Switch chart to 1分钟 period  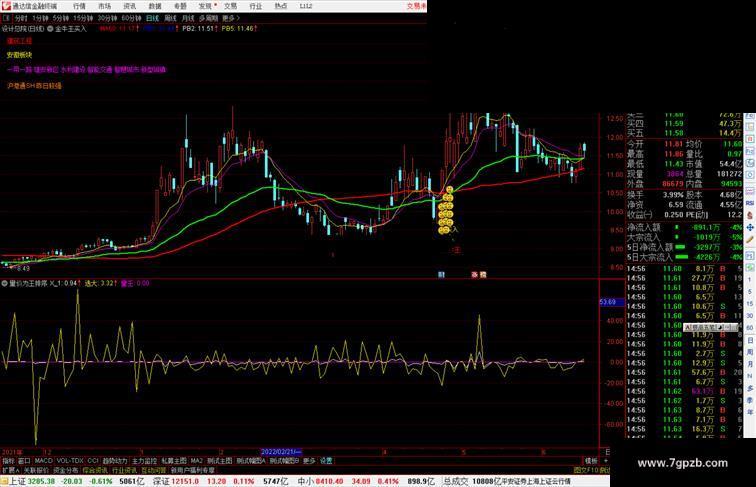pyautogui.click(x=40, y=18)
